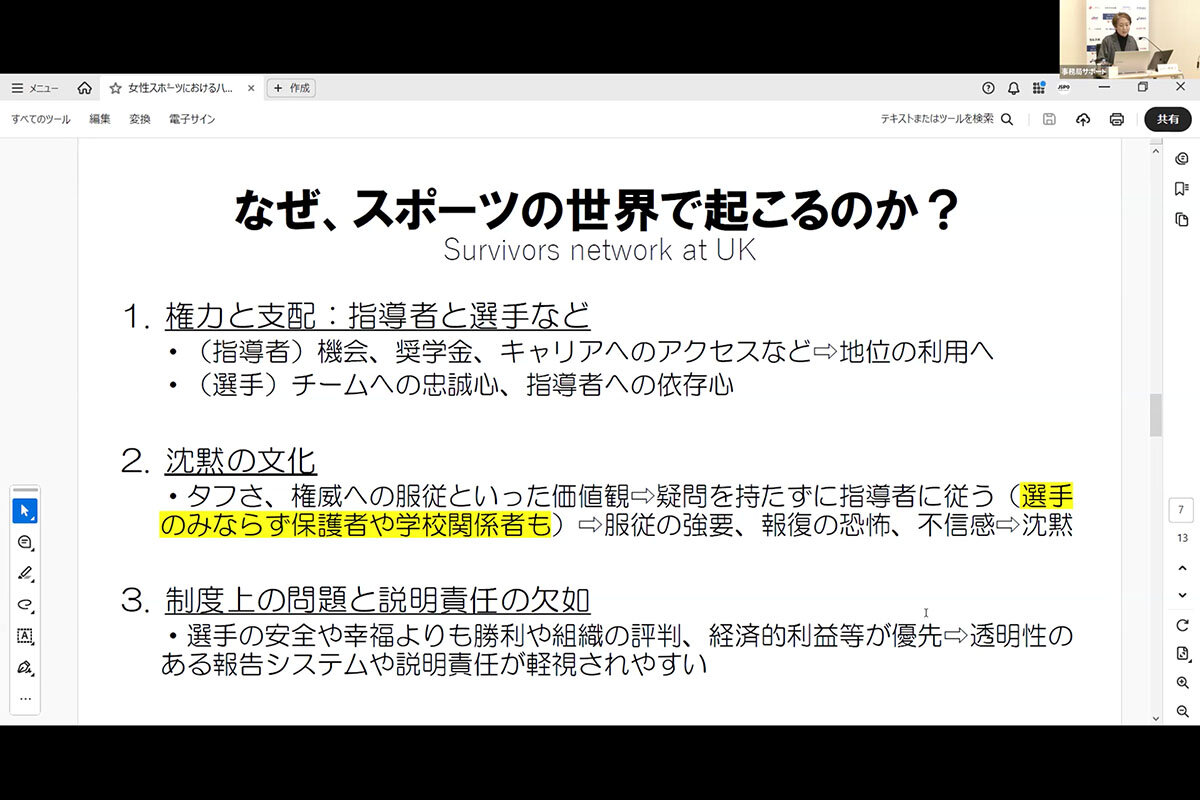The width and height of the screenshot is (1200, 800).
Task: Open bookmarks panel in right sidebar
Action: point(1182,189)
